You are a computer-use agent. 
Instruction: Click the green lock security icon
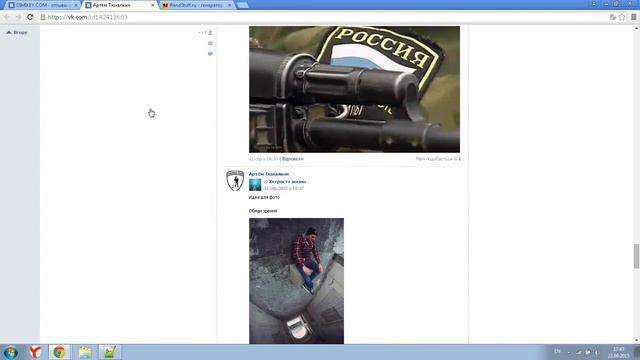pos(43,17)
